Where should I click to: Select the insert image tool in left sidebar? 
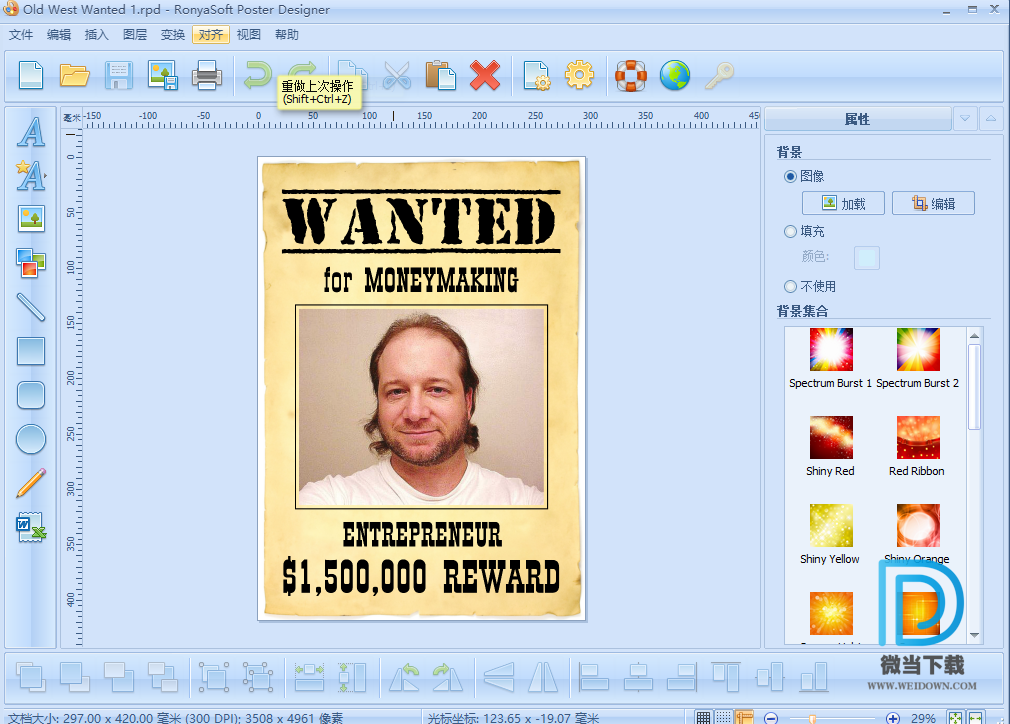(x=31, y=219)
